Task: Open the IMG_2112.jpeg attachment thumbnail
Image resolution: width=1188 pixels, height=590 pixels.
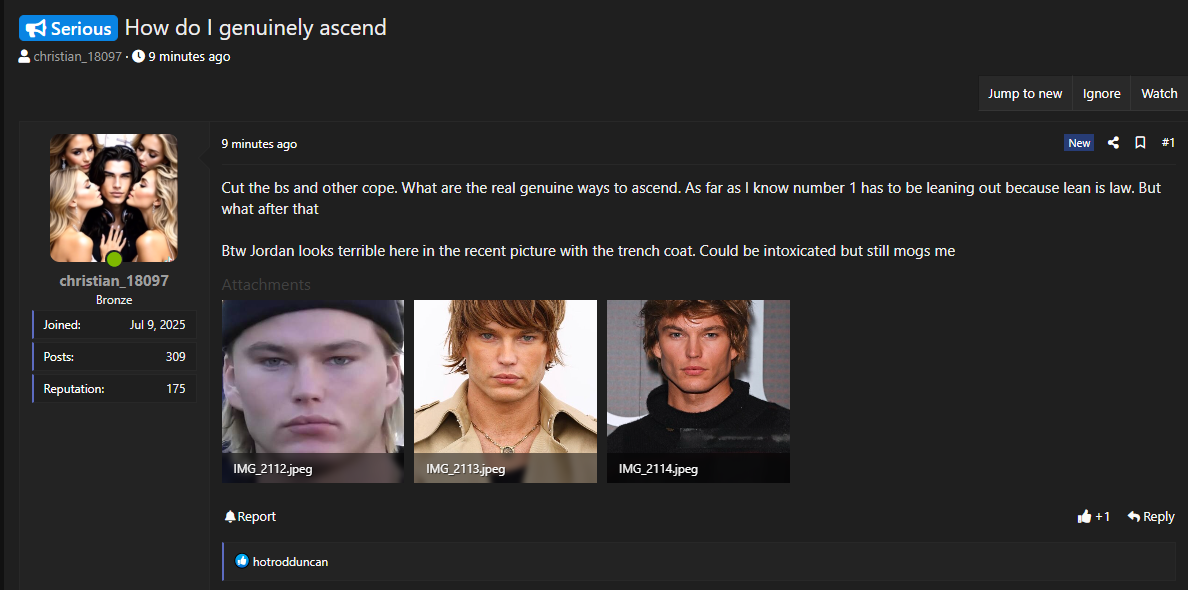Action: click(313, 391)
